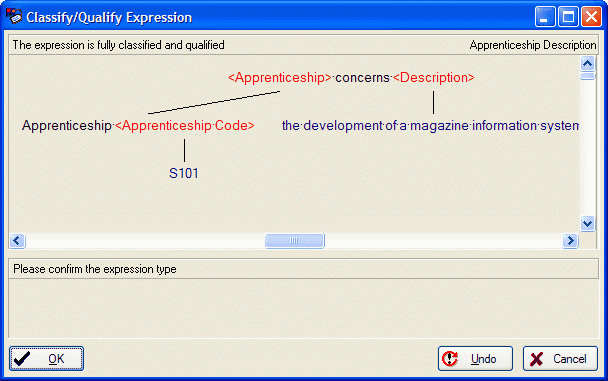Click the S101 value
Viewport: 608px width, 381px height.
point(184,173)
